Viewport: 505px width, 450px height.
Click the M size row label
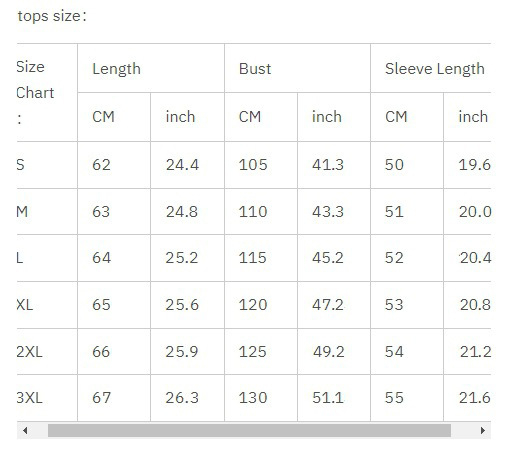point(22,211)
